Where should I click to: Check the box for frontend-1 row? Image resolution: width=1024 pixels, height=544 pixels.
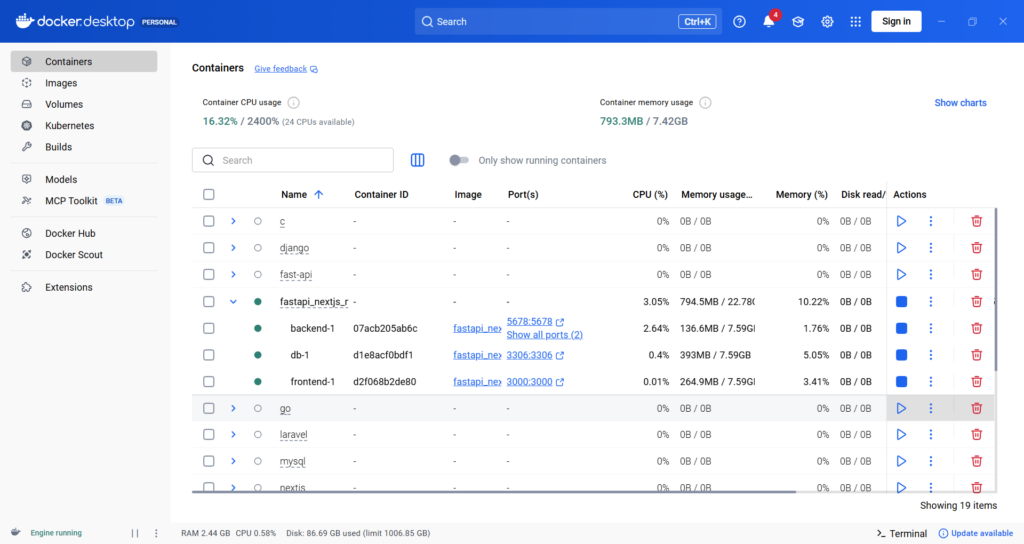(208, 382)
